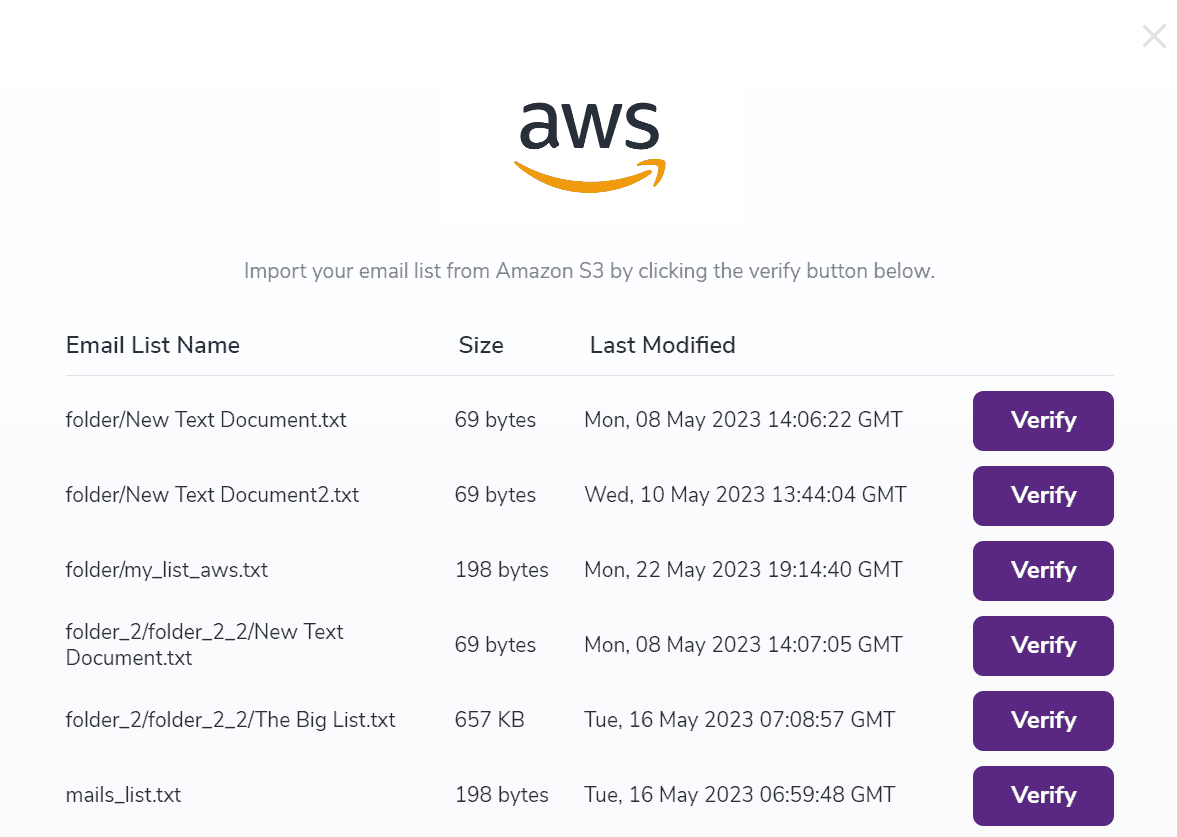Verify the folder_2/folder_2_2/New Text Document.txt list
Screen dimensions: 1177x837
[x=1042, y=645]
